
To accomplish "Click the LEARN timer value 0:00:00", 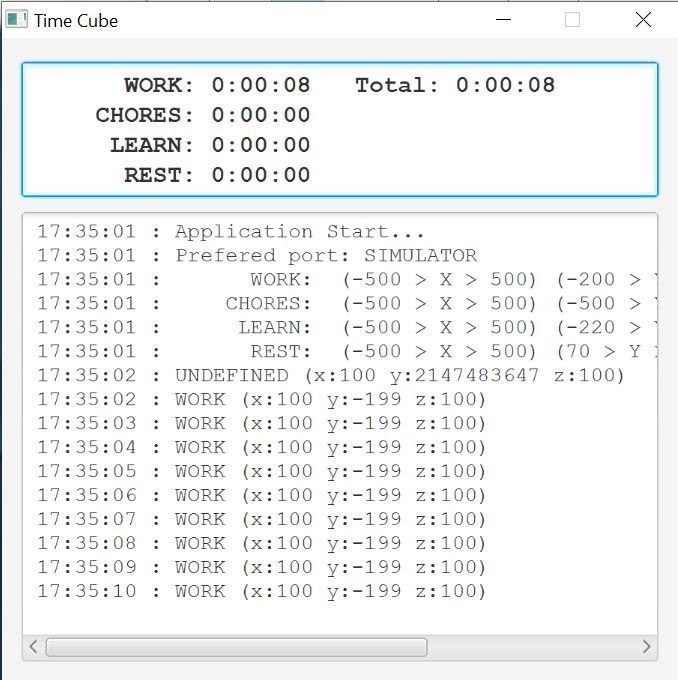I will [x=261, y=145].
